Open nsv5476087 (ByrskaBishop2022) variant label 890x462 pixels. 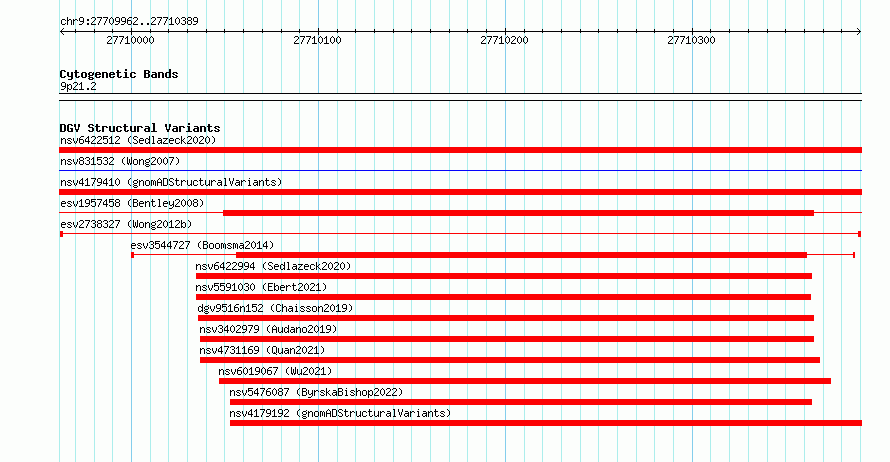[x=316, y=392]
